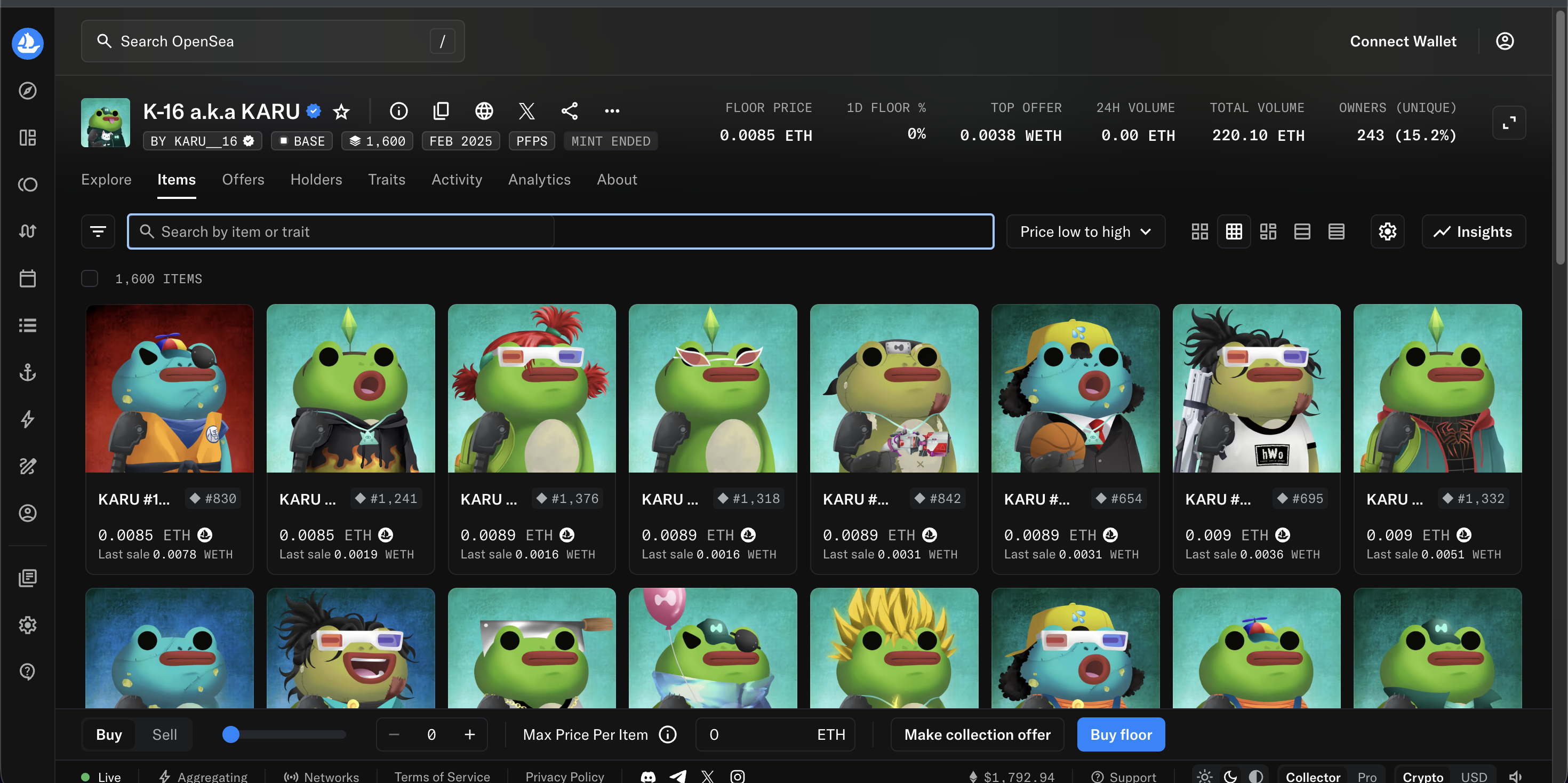Click Make collection offer button
Image resolution: width=1568 pixels, height=783 pixels.
(977, 734)
